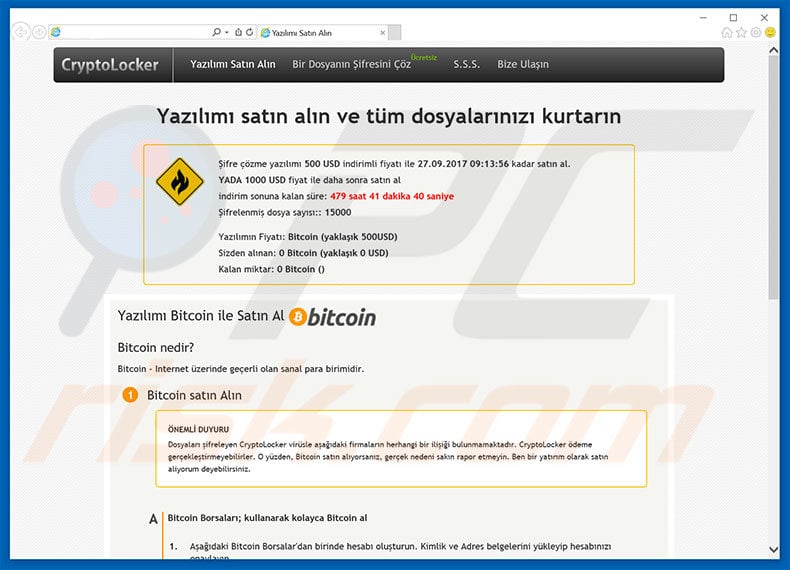Click the scrollbar down arrow
The width and height of the screenshot is (790, 570).
coord(773,550)
